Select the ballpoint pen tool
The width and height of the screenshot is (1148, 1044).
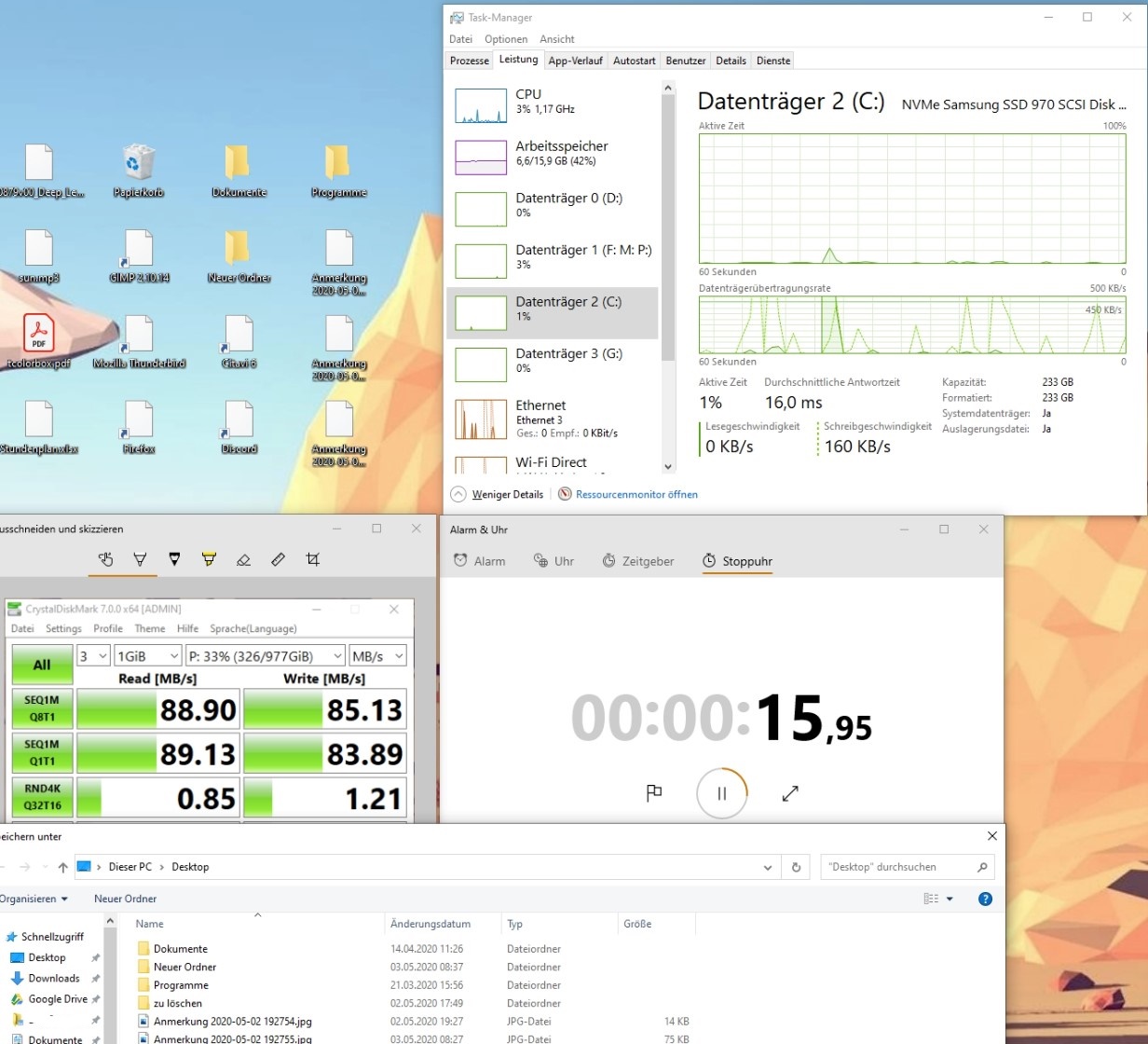coord(140,559)
